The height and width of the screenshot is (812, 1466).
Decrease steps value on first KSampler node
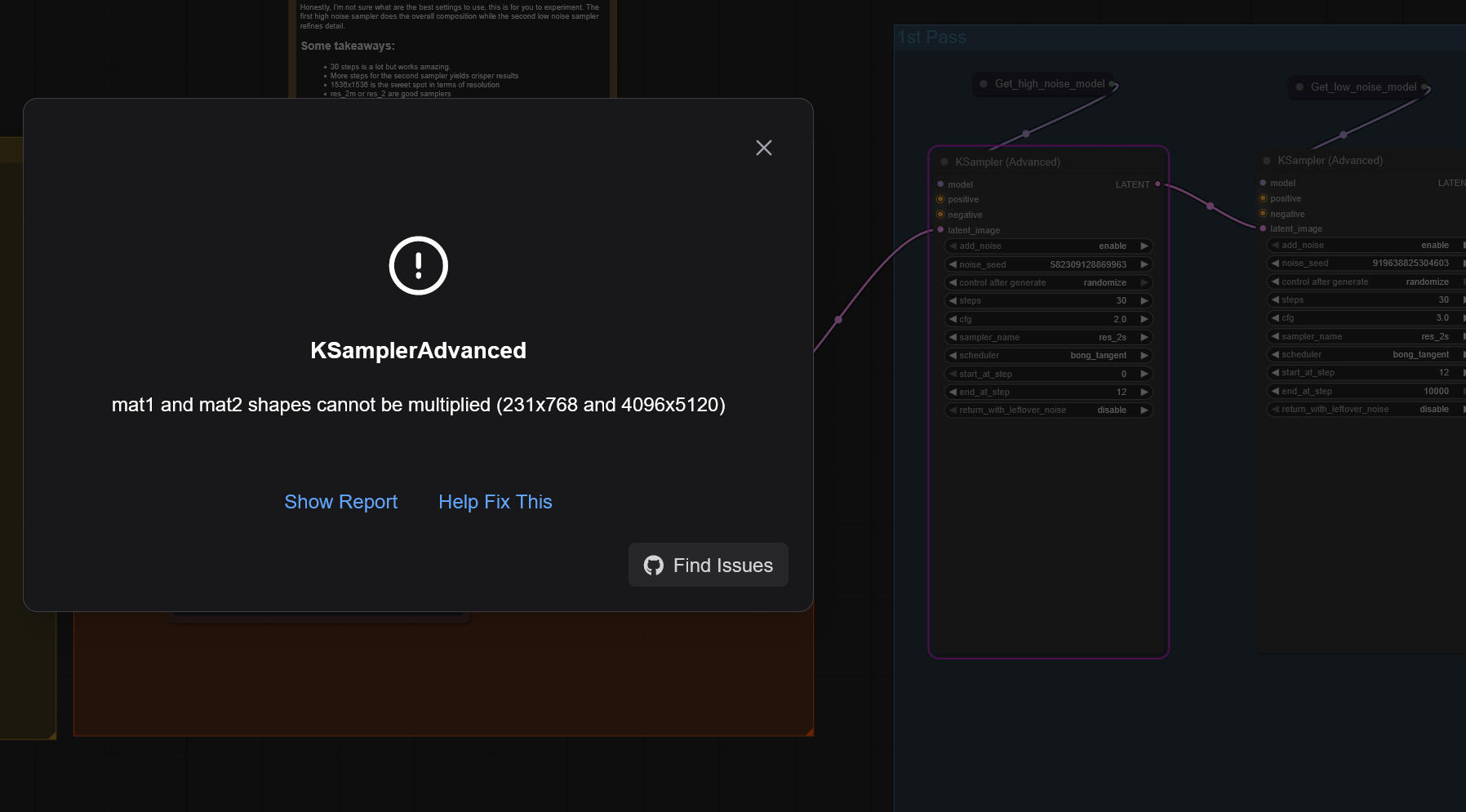point(953,301)
